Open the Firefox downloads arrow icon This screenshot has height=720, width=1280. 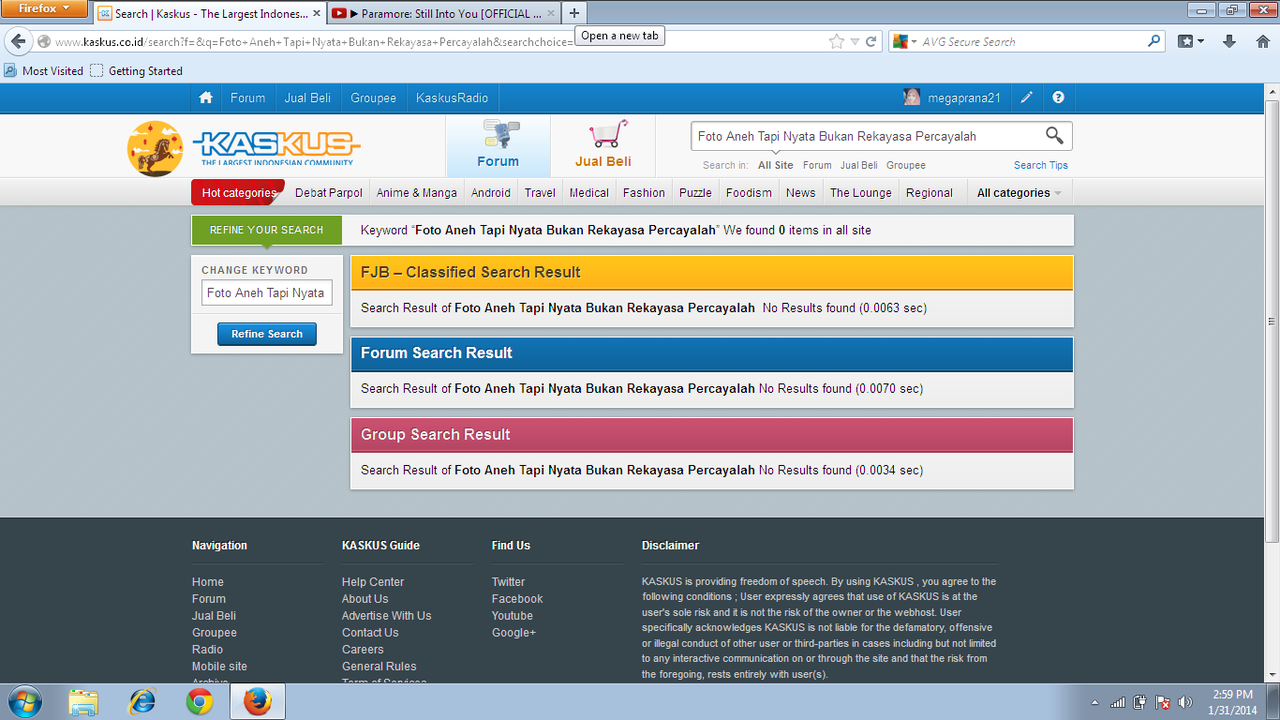point(1230,41)
